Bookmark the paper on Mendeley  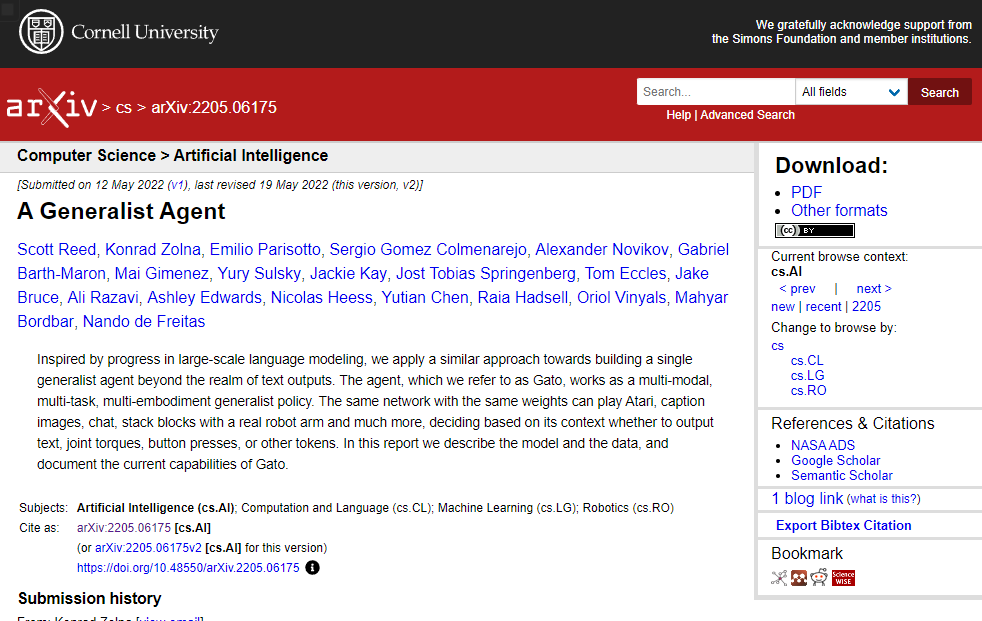(799, 578)
